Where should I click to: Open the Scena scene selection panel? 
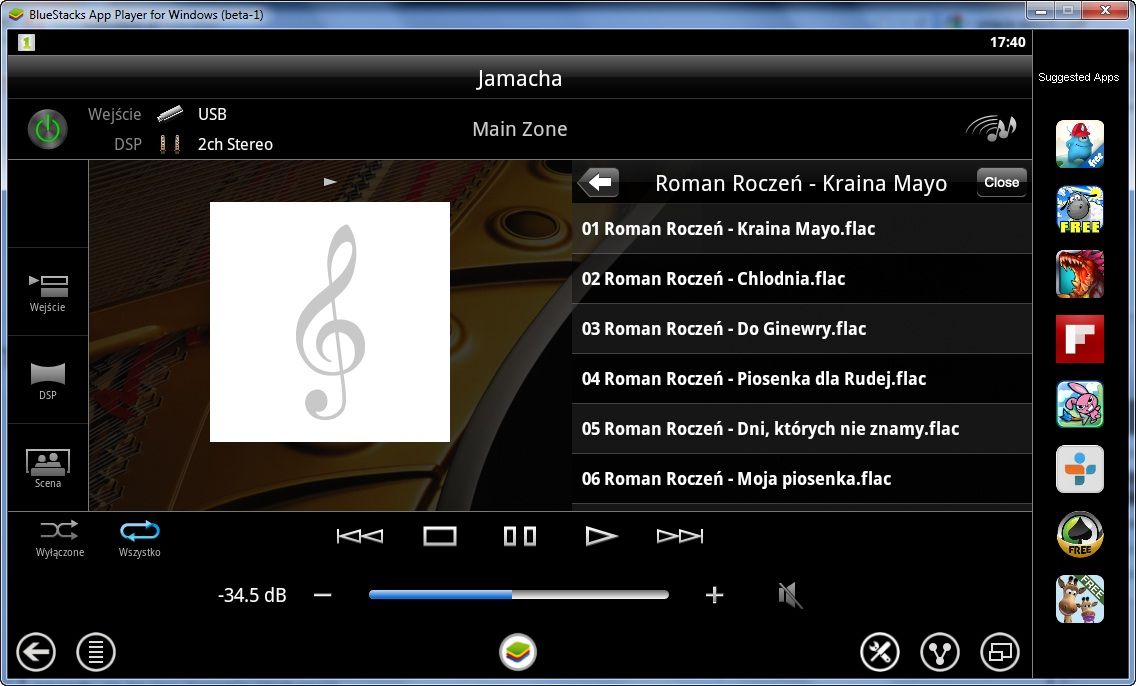click(48, 468)
